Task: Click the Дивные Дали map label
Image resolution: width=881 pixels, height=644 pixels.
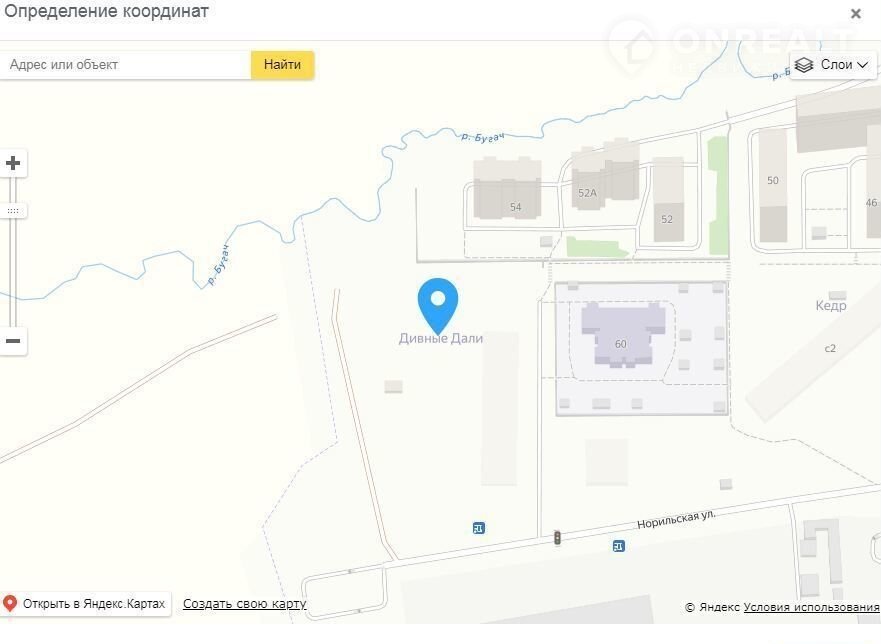Action: tap(440, 338)
